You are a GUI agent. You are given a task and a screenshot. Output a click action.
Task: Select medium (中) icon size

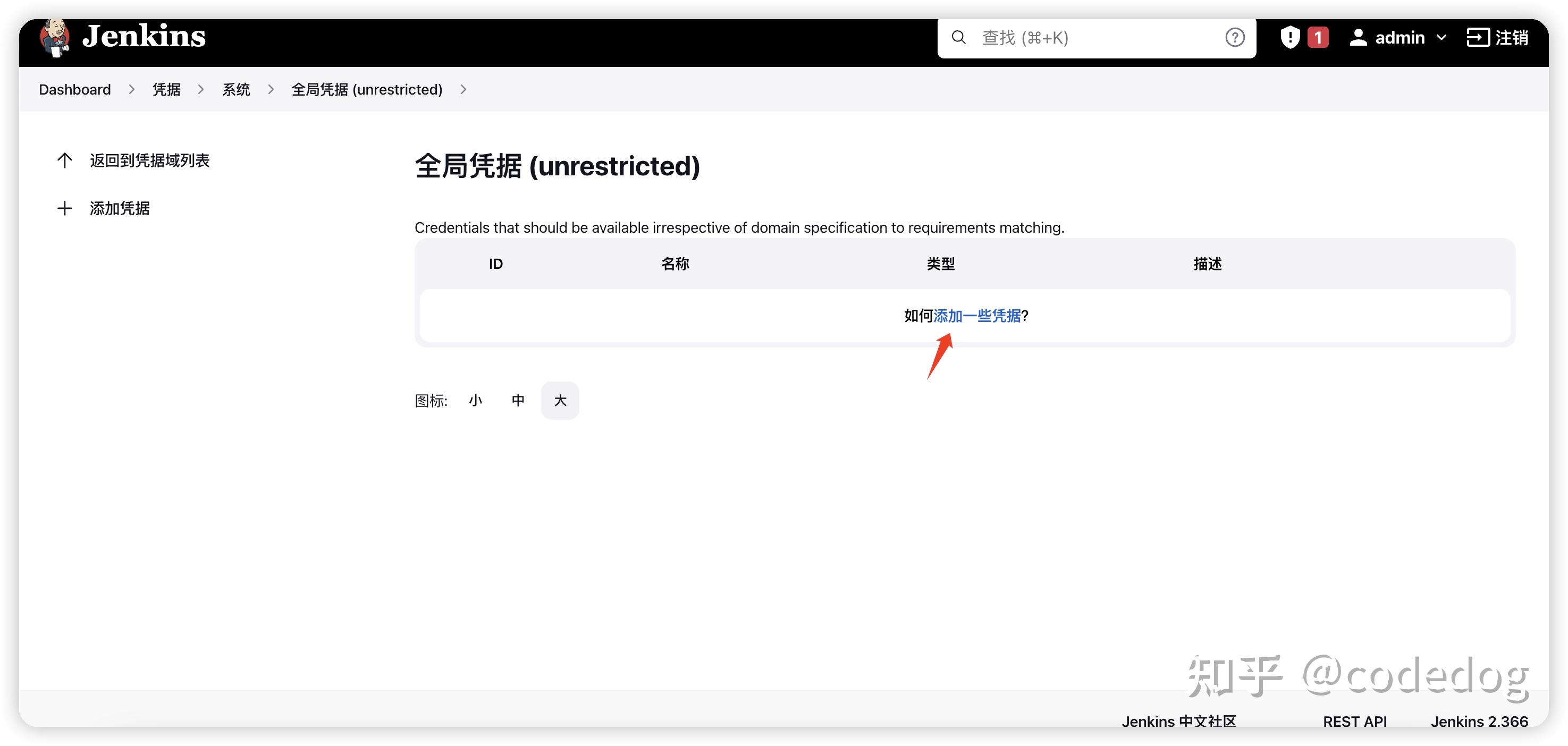(x=518, y=401)
